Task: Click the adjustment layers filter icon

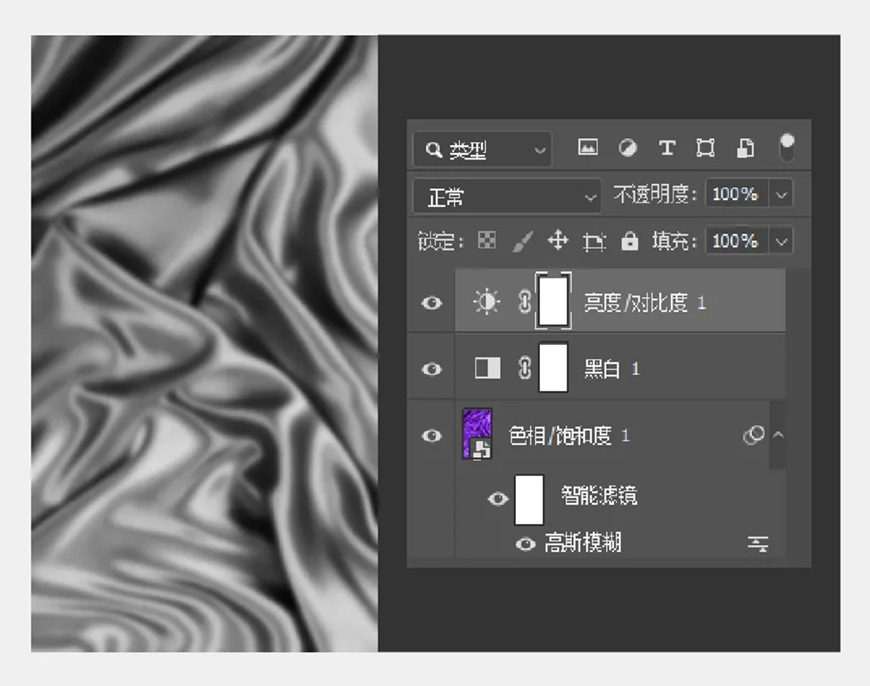Action: [627, 147]
